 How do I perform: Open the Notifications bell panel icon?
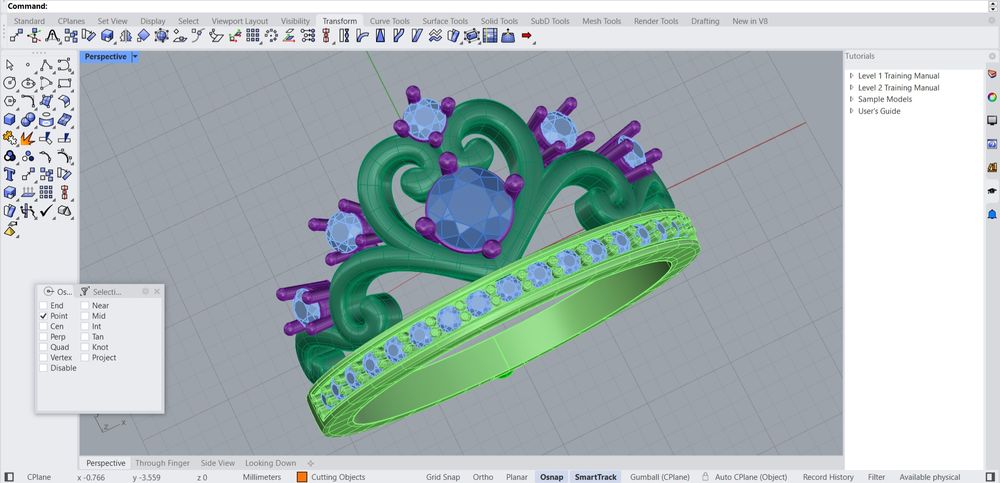[x=992, y=214]
